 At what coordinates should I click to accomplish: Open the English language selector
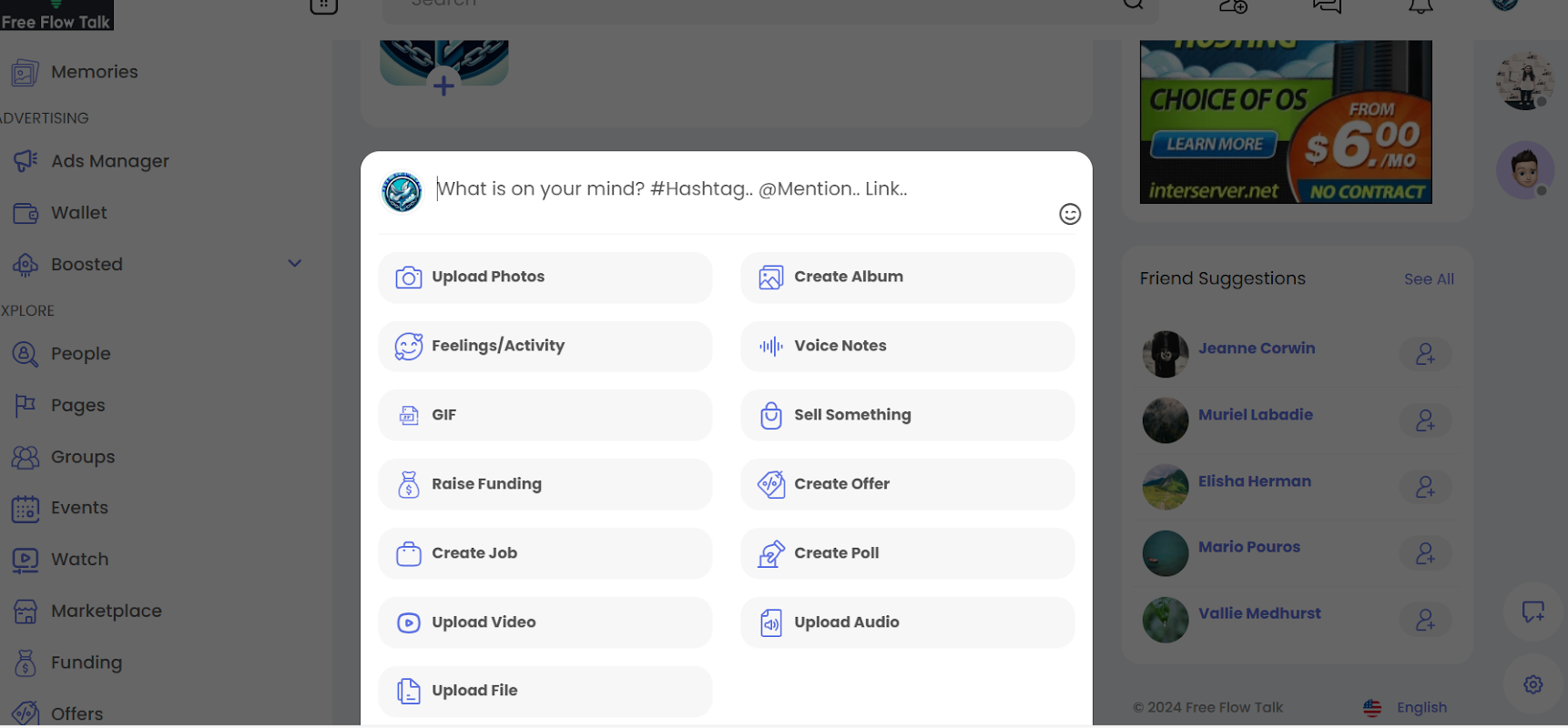tap(1406, 707)
